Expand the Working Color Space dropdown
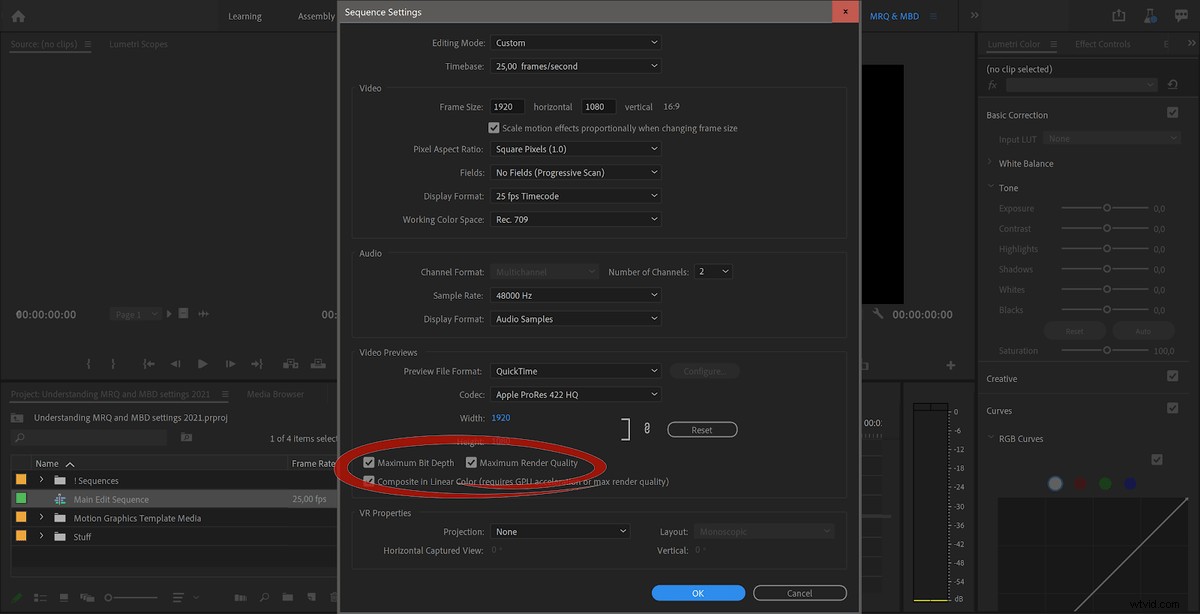This screenshot has width=1200, height=614. pyautogui.click(x=575, y=219)
